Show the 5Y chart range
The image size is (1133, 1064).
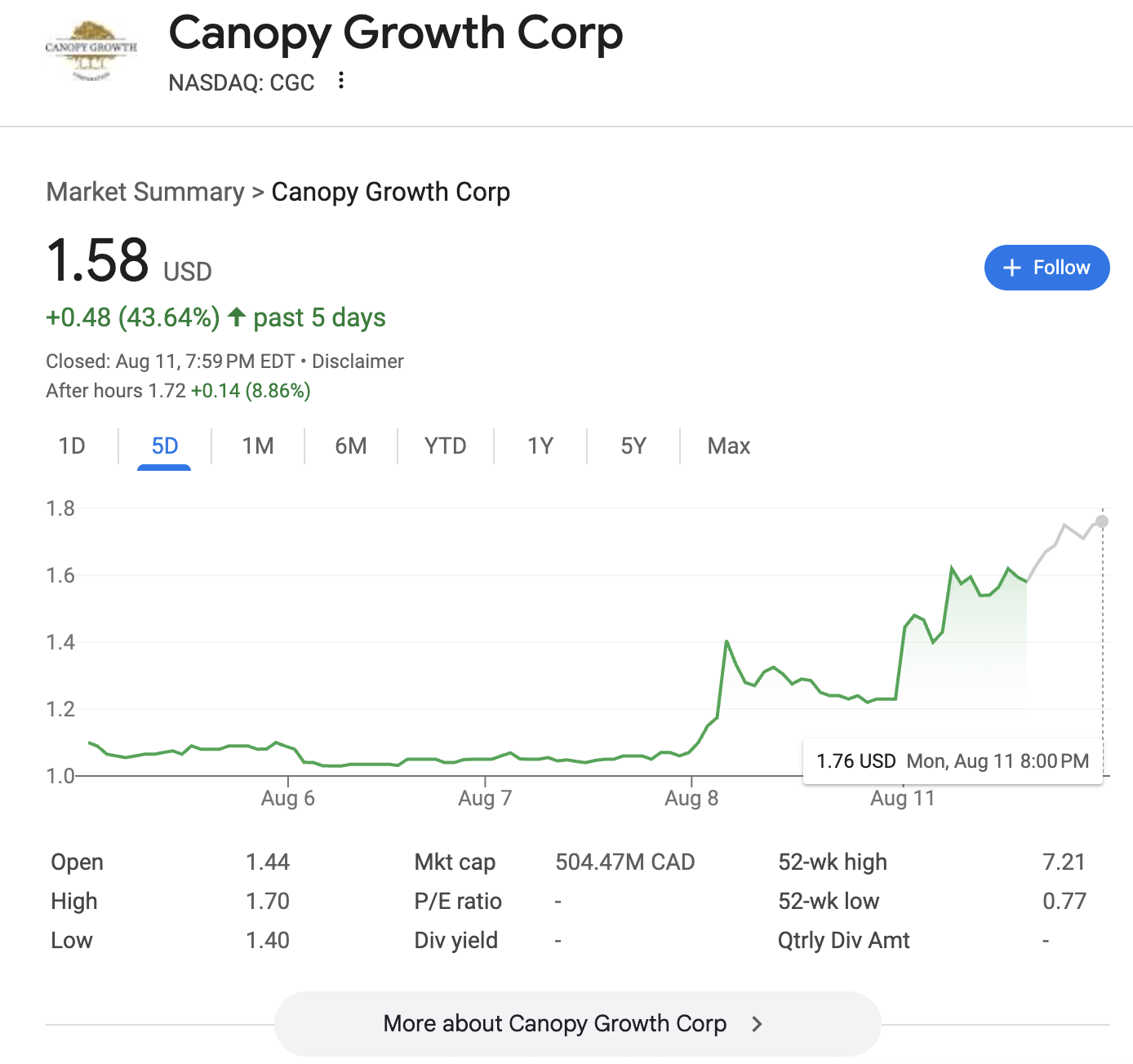pos(633,446)
